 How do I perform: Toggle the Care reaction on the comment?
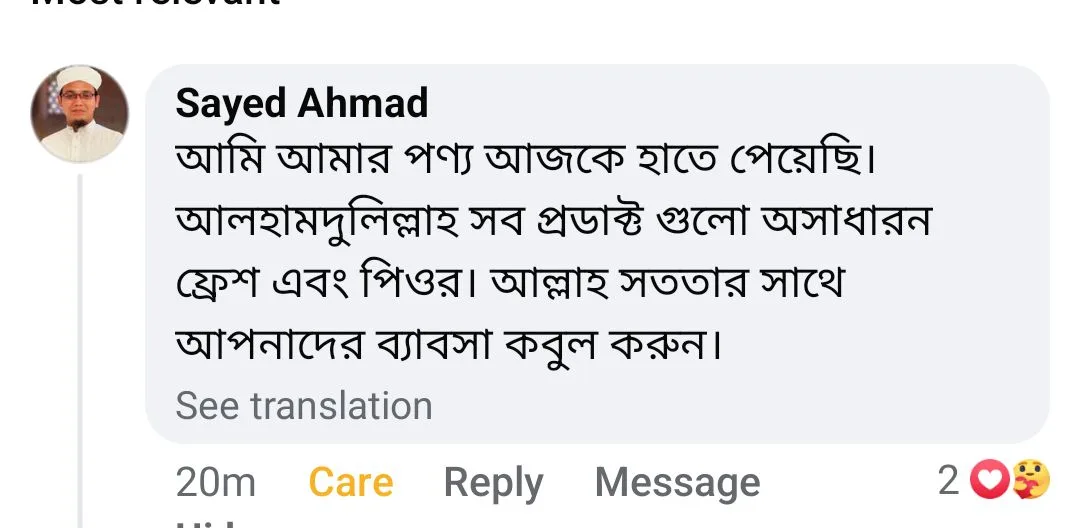pyautogui.click(x=351, y=482)
